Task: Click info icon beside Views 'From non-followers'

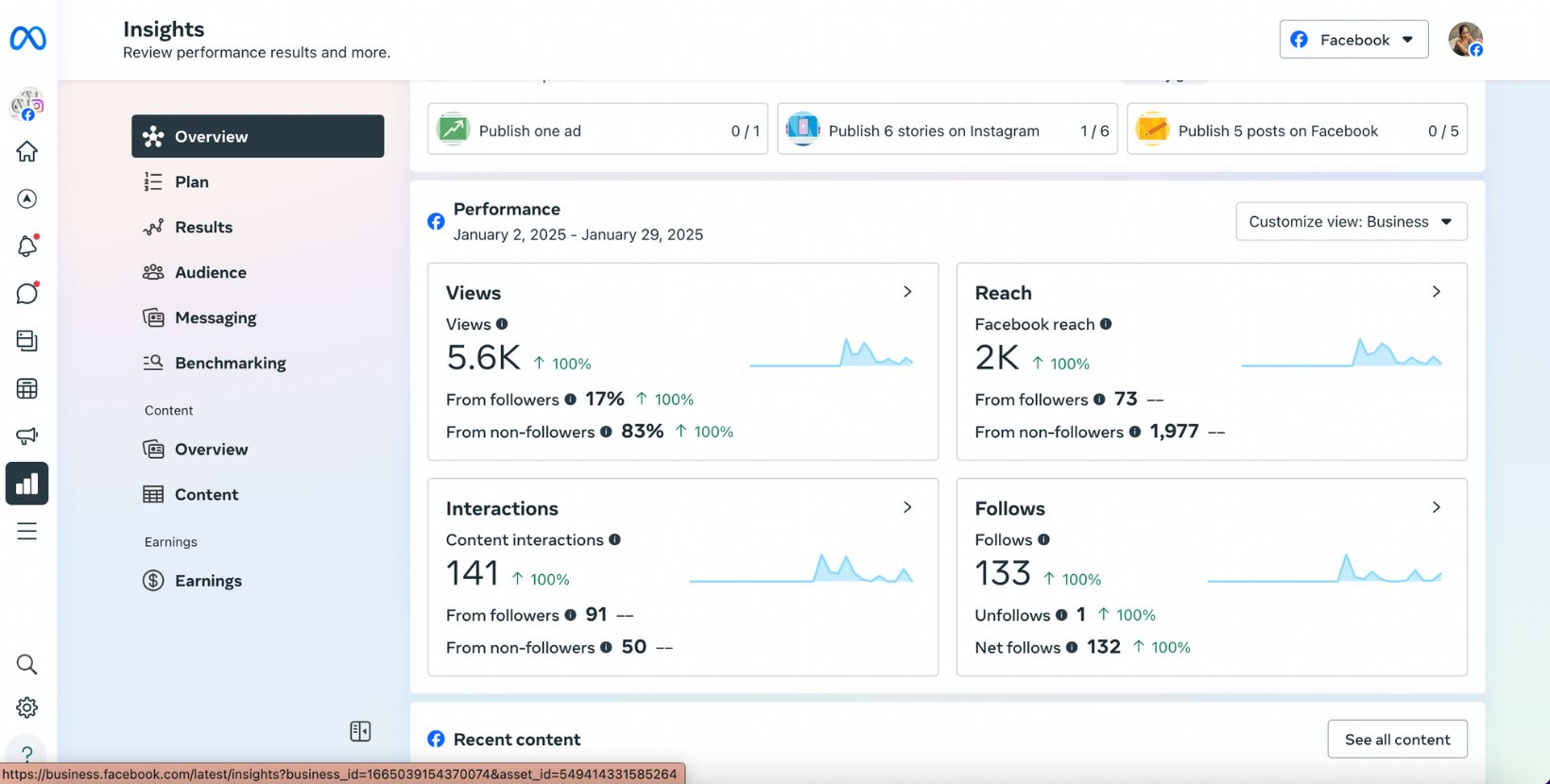Action: point(606,432)
